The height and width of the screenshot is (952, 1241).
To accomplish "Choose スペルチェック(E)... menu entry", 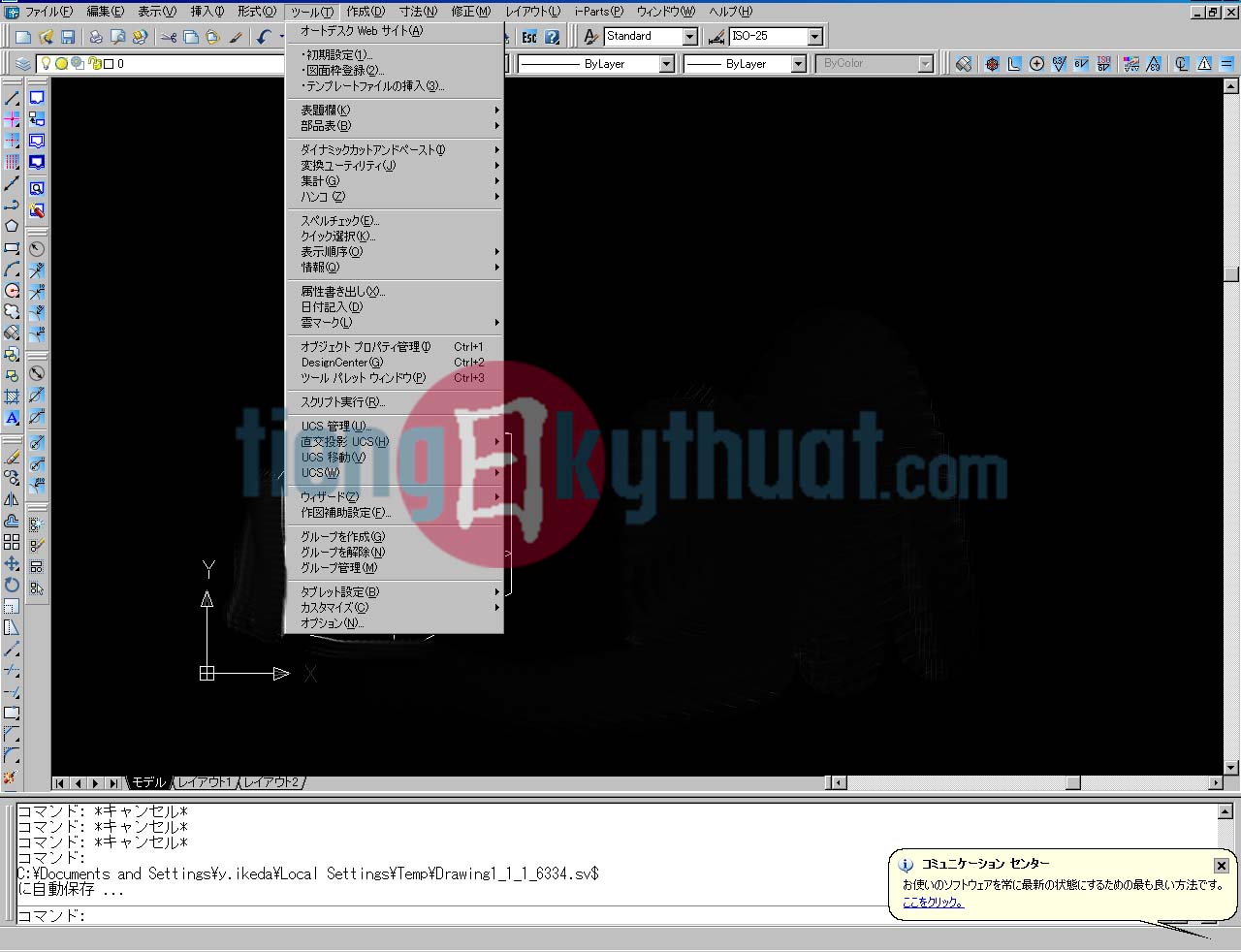I will [396, 221].
